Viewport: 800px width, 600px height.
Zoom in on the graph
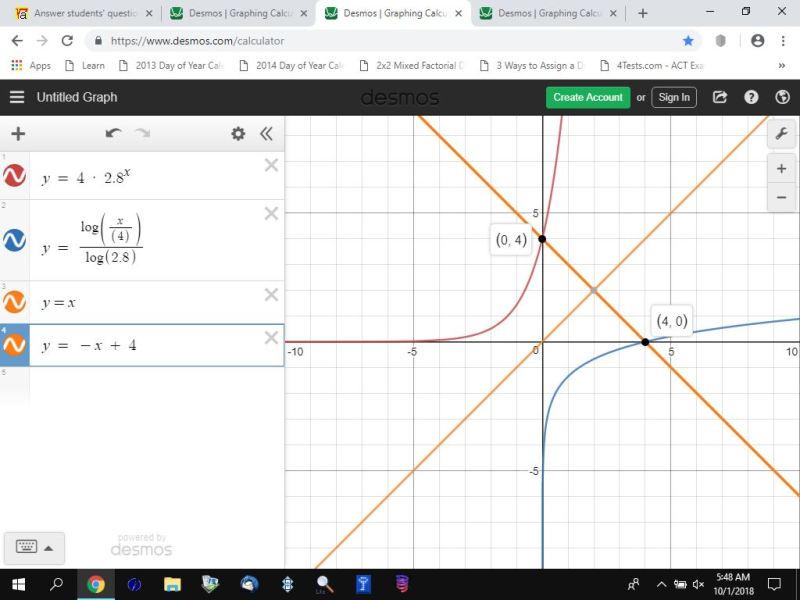781,168
